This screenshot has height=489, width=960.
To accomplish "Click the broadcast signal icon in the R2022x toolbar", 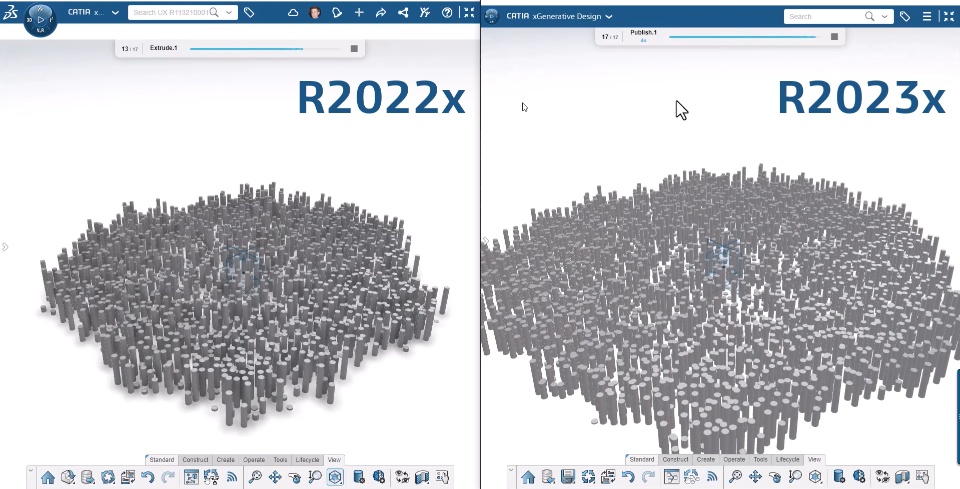I will [231, 477].
